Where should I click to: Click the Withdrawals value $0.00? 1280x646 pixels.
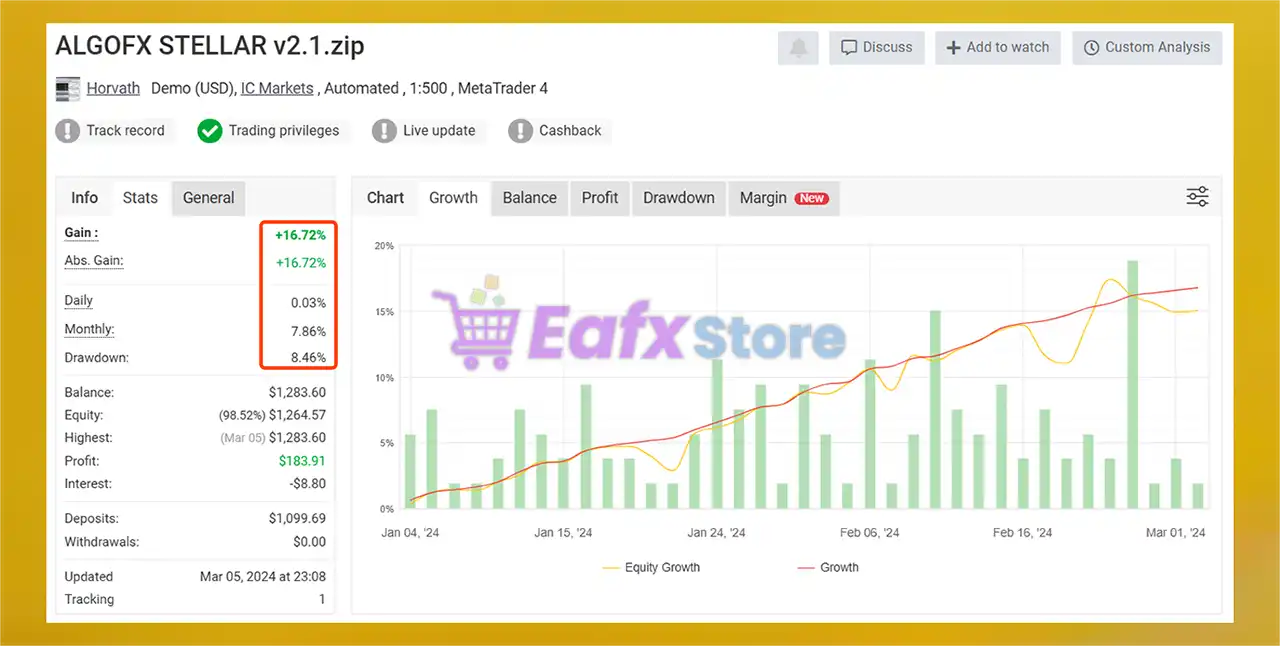310,542
